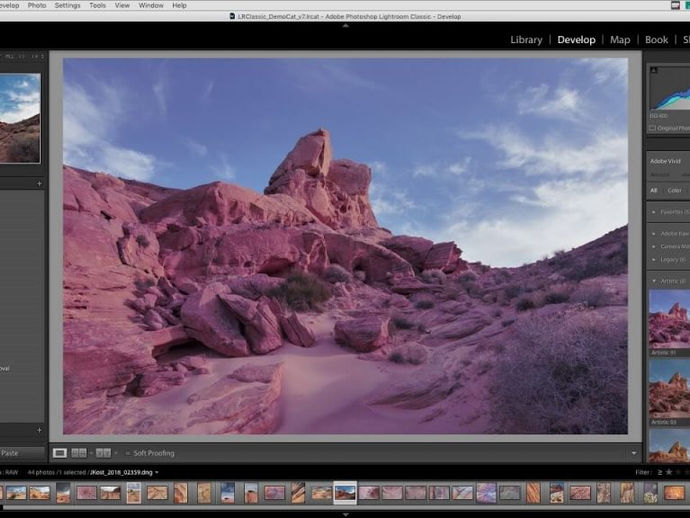Expand the Camera Matching profiles group

tap(654, 246)
